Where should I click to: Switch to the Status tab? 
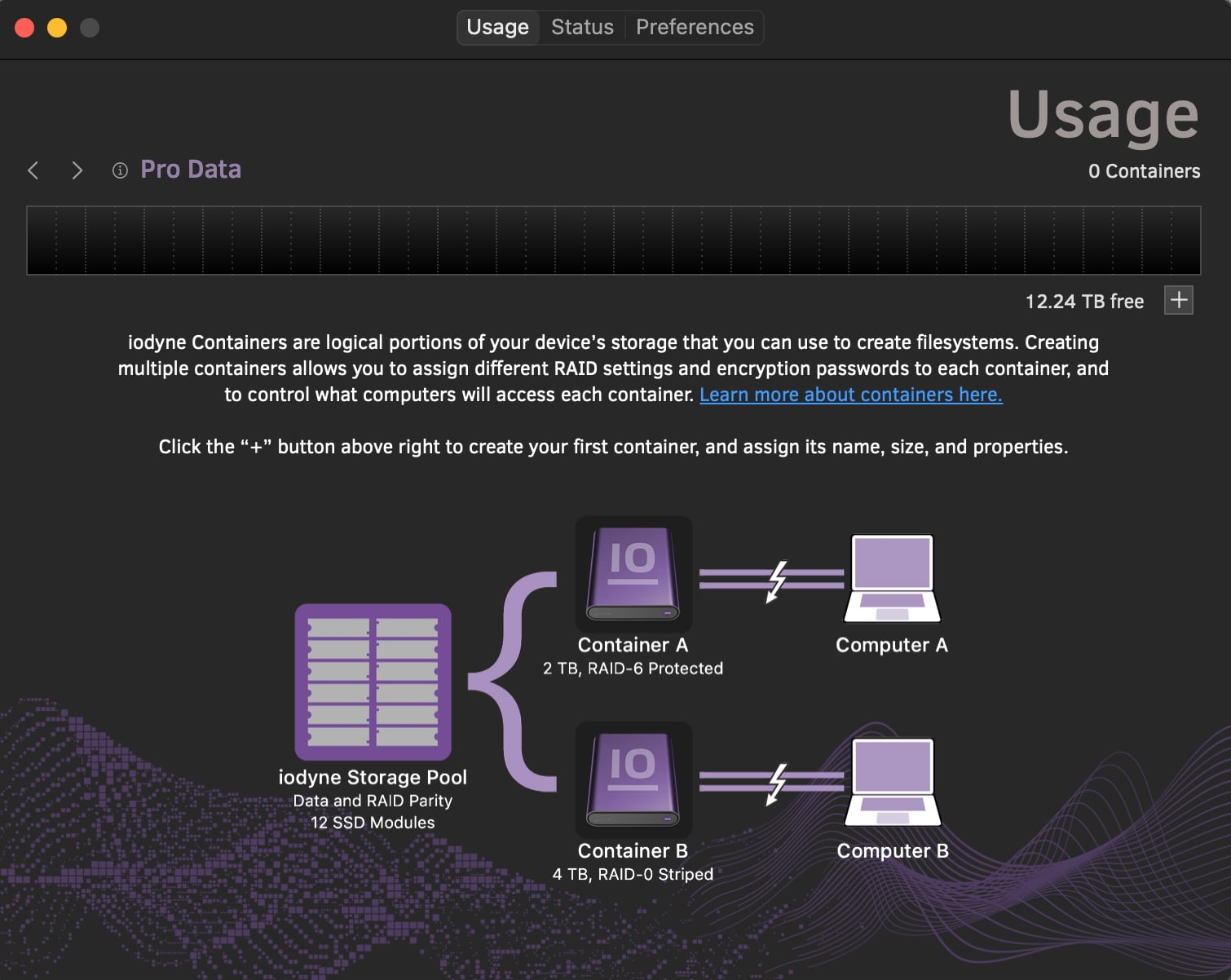582,28
